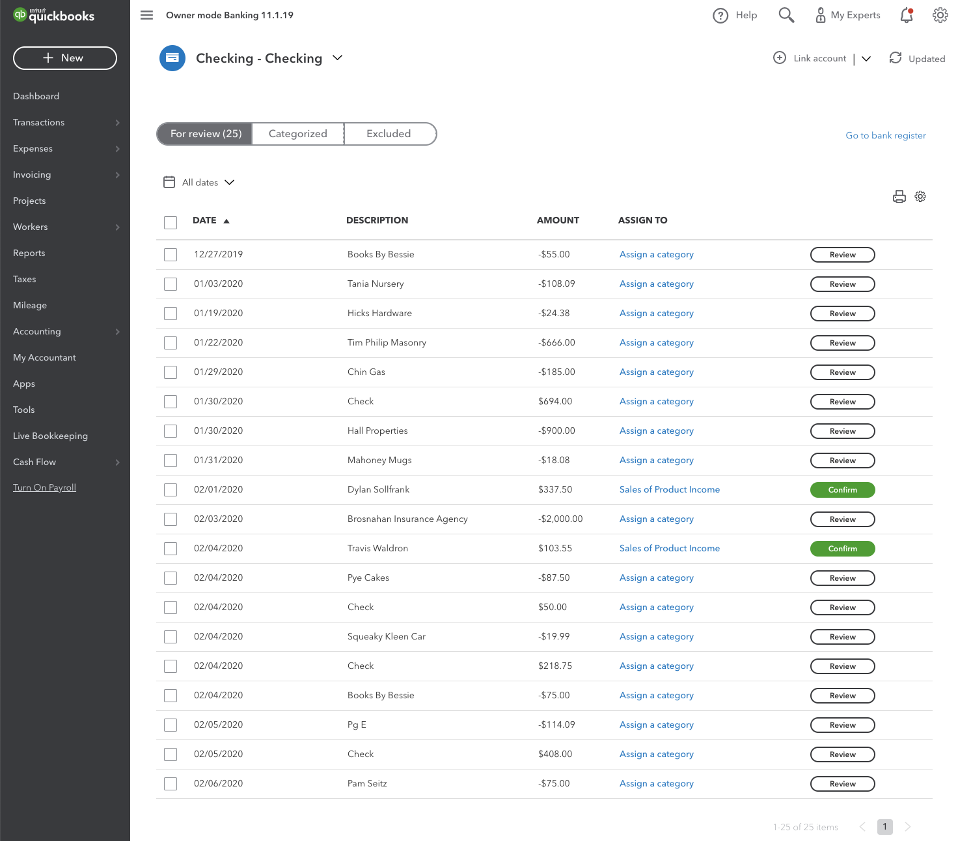956x841 pixels.
Task: Open the Go to bank register link
Action: [x=885, y=135]
